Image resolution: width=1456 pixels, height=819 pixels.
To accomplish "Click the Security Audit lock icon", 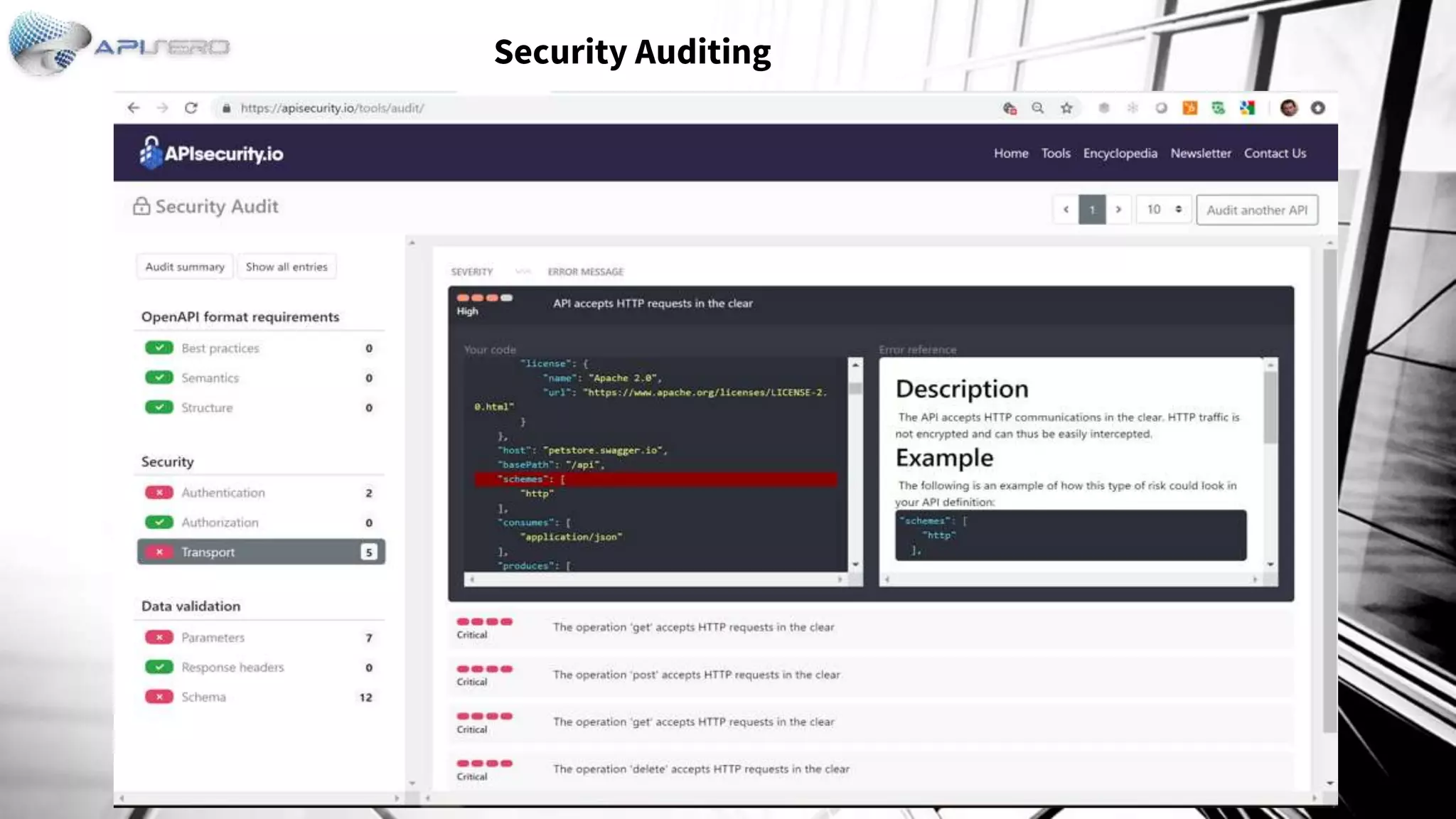I will (141, 206).
